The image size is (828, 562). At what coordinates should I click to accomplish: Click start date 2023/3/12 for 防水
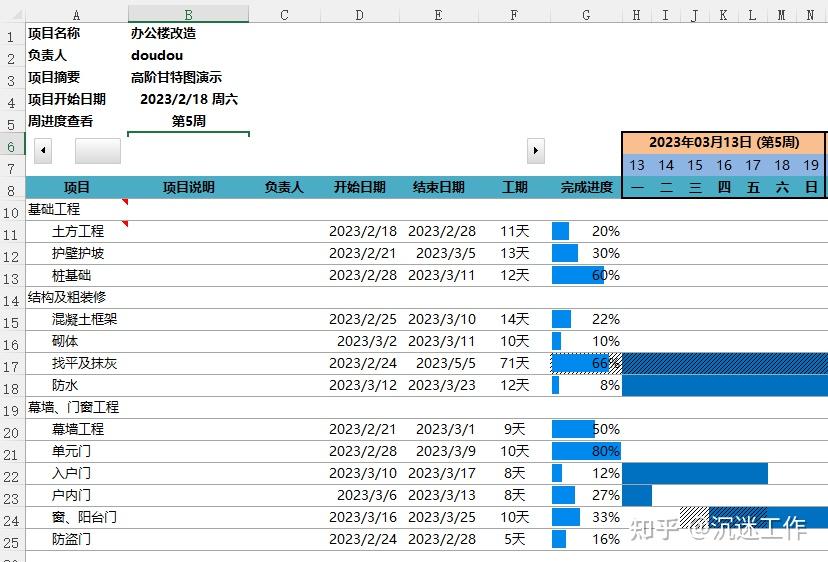click(x=360, y=386)
